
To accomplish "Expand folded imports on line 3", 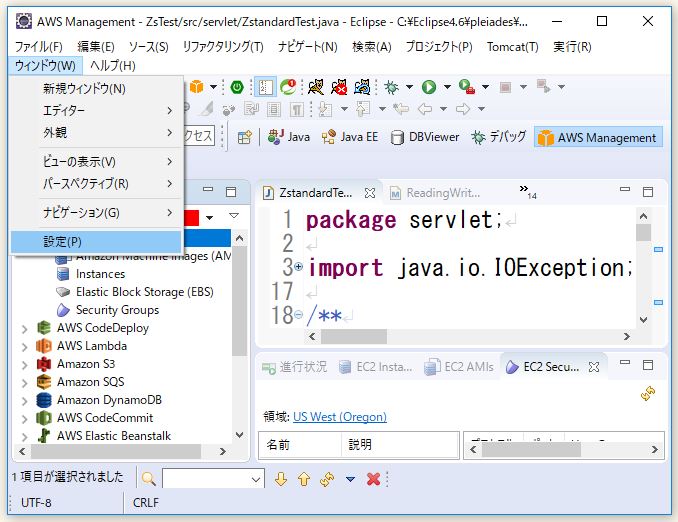I will point(299,267).
